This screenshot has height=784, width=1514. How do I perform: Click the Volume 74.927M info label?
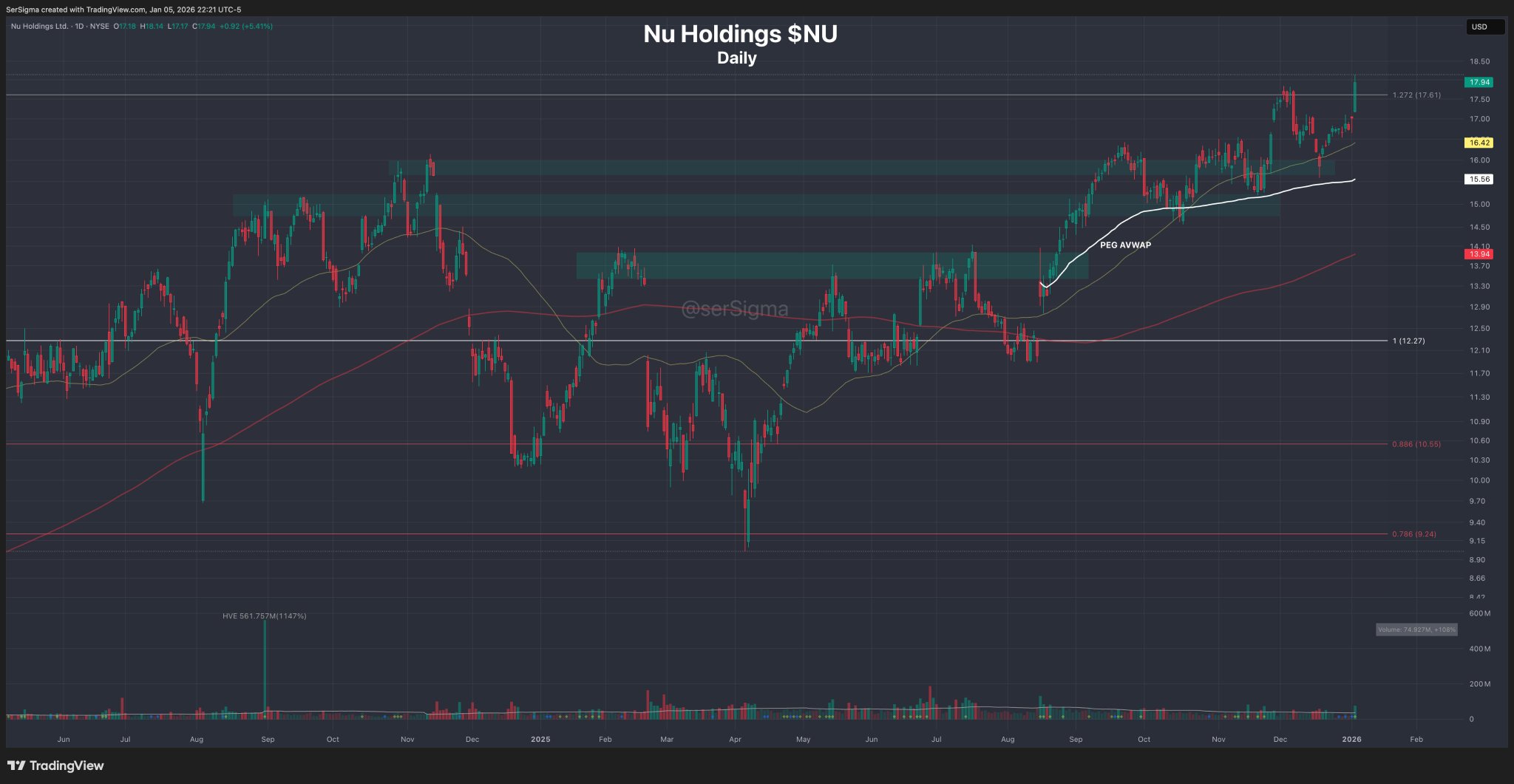pyautogui.click(x=1416, y=630)
